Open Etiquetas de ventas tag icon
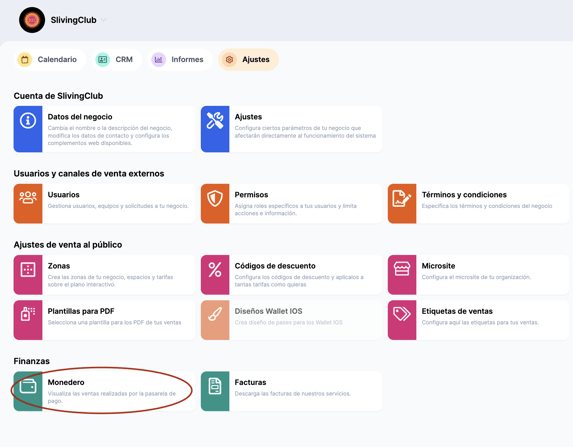Image resolution: width=573 pixels, height=447 pixels. pos(402,314)
